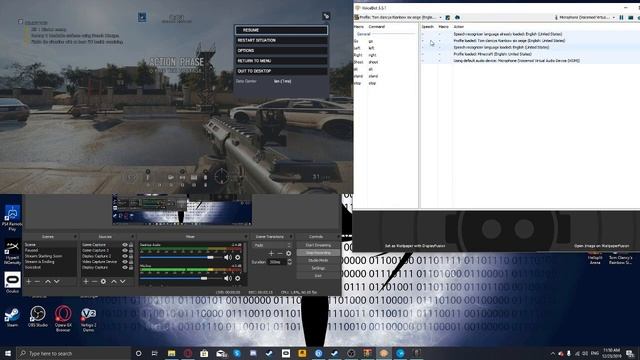Viewport: 640px width, 360px height.
Task: Open Windows Start button
Action: click(8, 353)
